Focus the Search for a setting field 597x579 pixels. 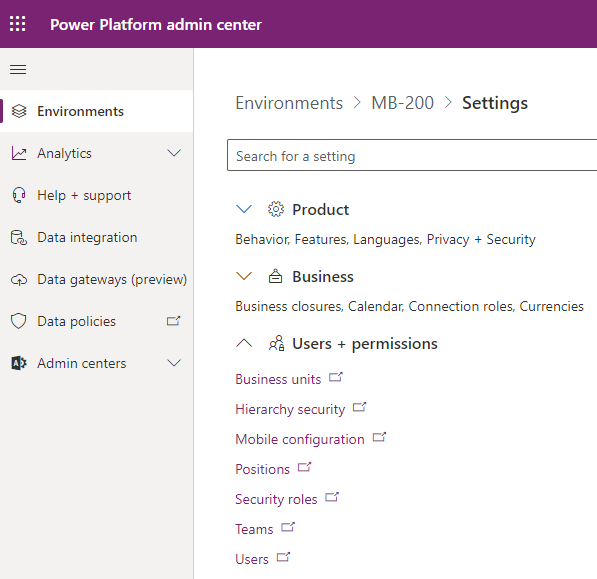(x=412, y=155)
